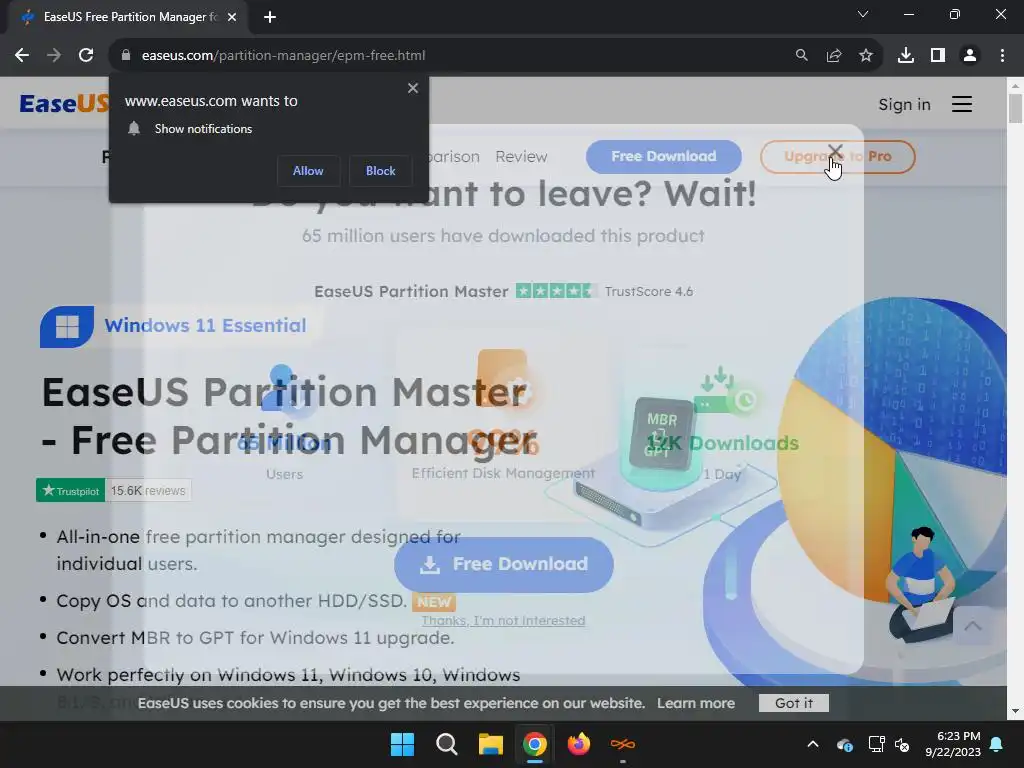Open Windows taskbar search

[447, 744]
